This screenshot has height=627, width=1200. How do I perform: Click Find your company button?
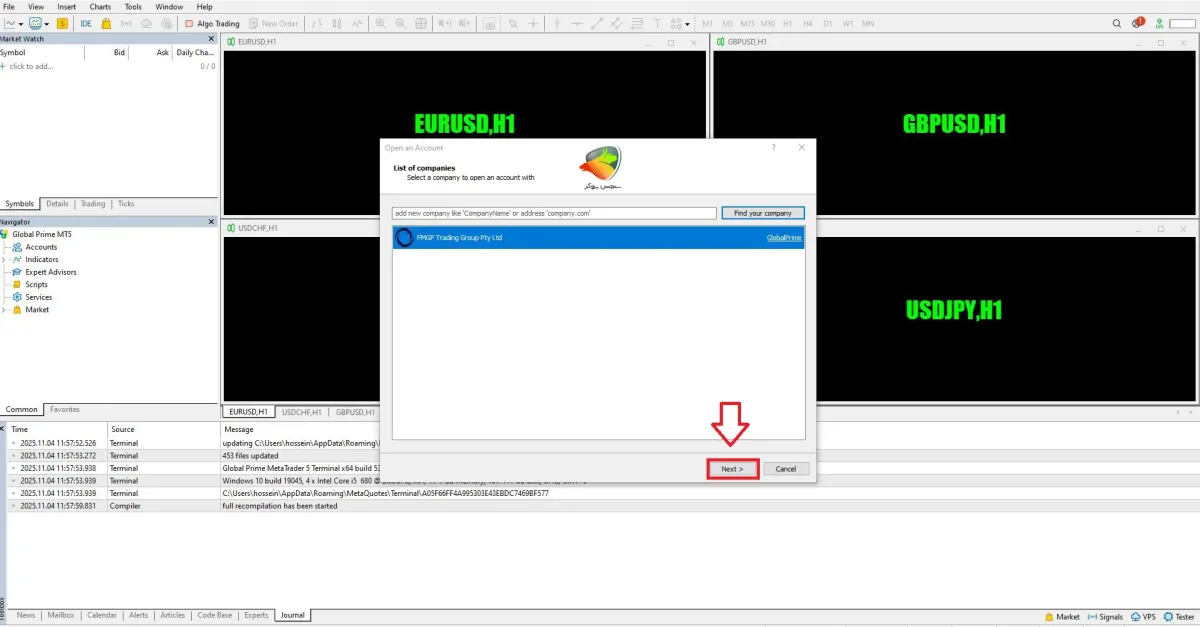pyautogui.click(x=763, y=213)
